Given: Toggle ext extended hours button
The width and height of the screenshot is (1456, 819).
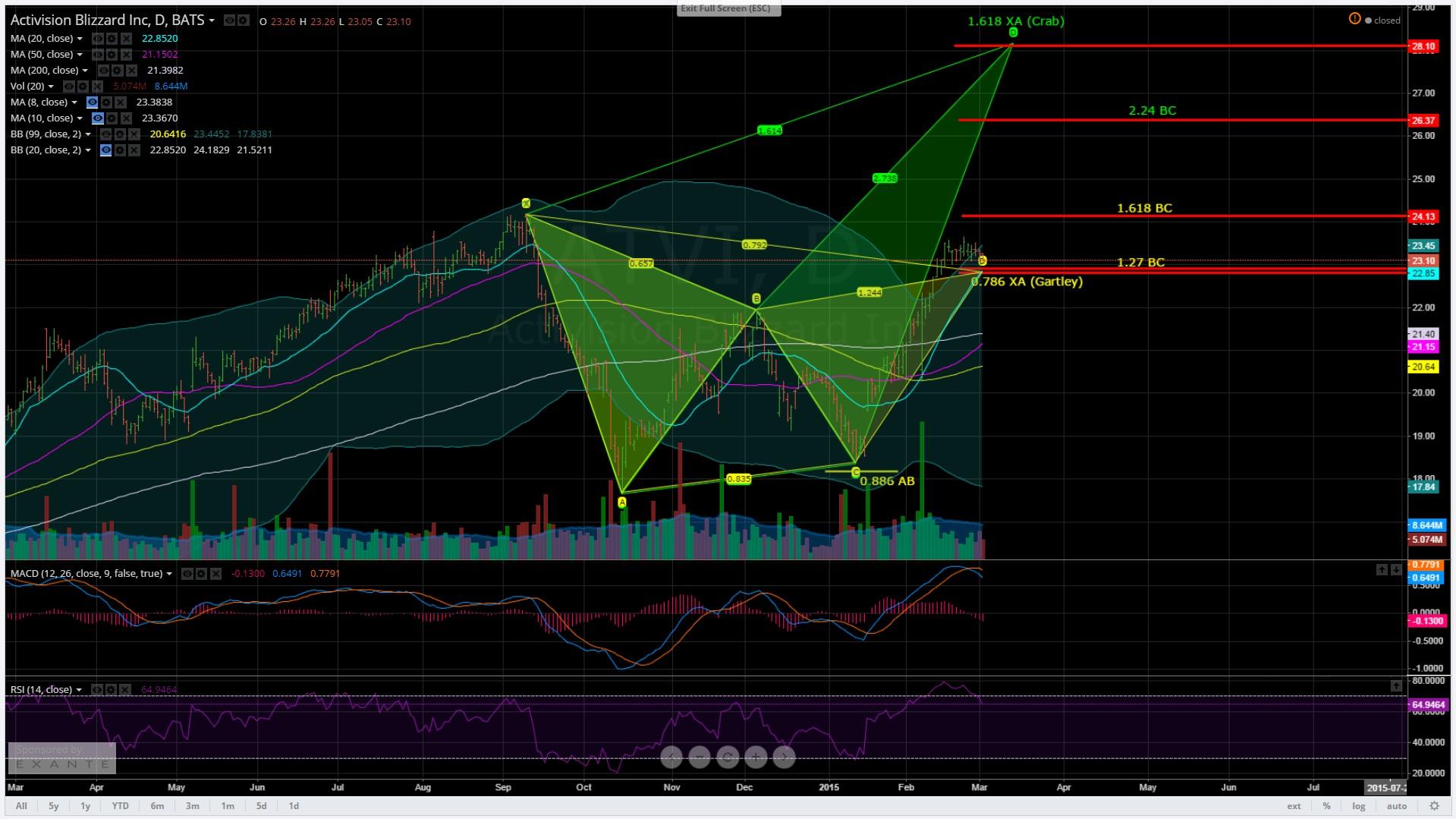Looking at the screenshot, I should click(x=1294, y=806).
